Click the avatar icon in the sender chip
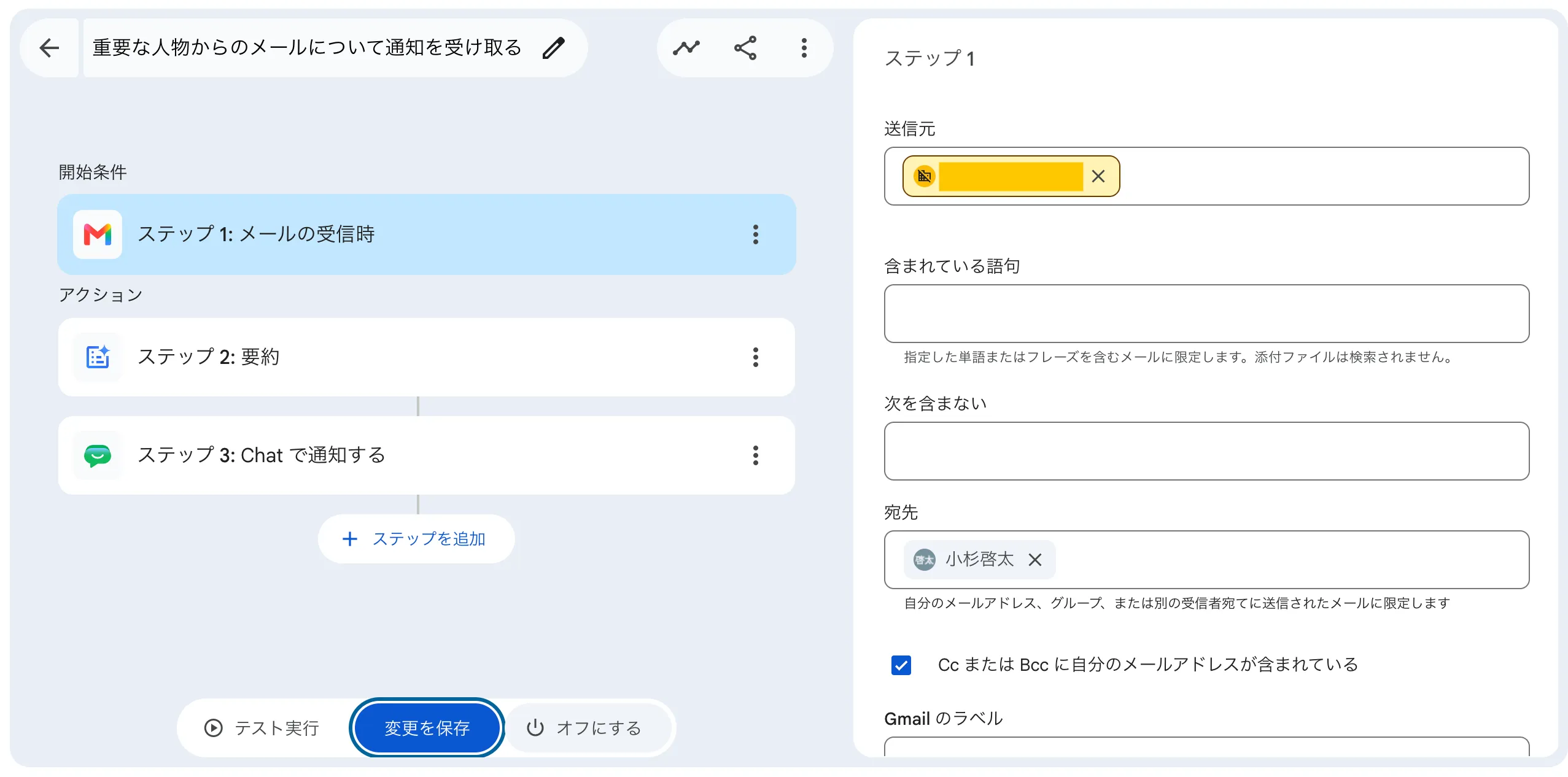 coord(924,176)
